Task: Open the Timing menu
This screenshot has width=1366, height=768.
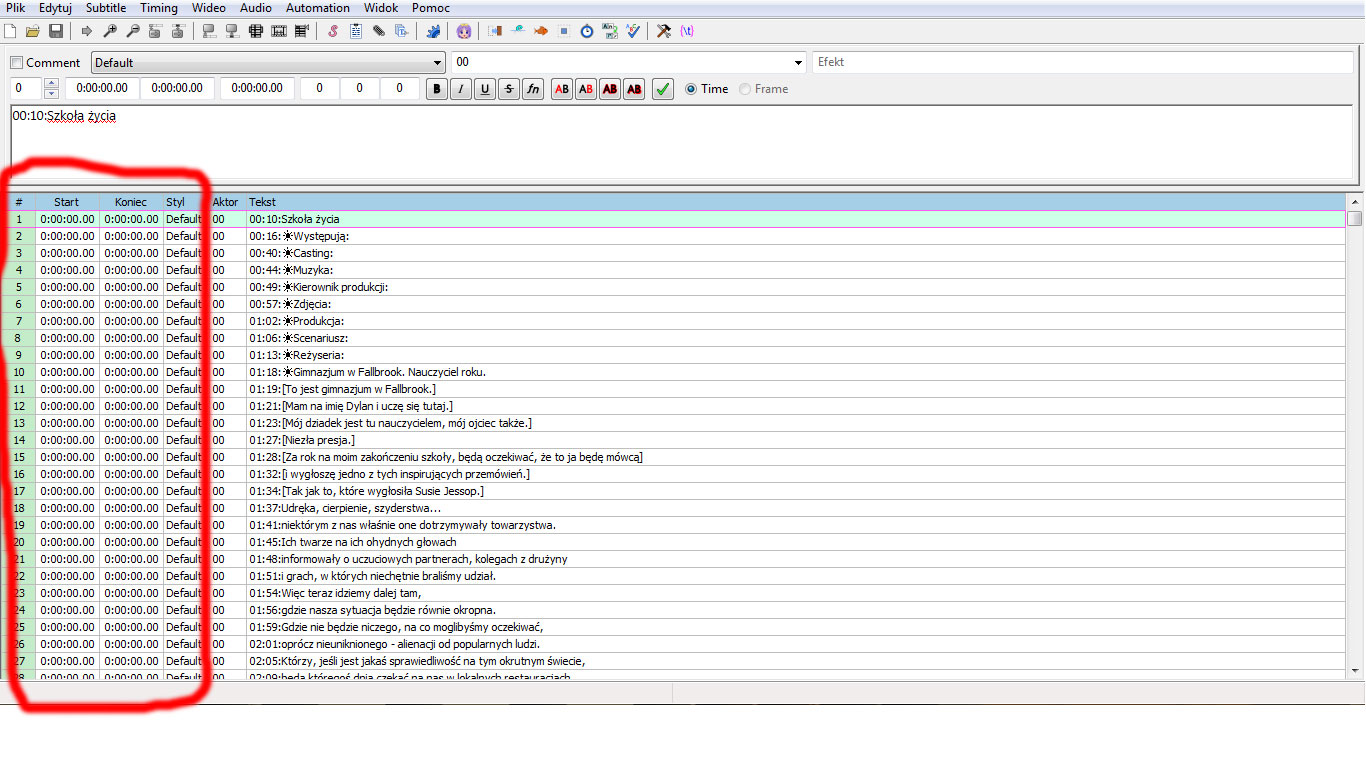Action: click(159, 8)
